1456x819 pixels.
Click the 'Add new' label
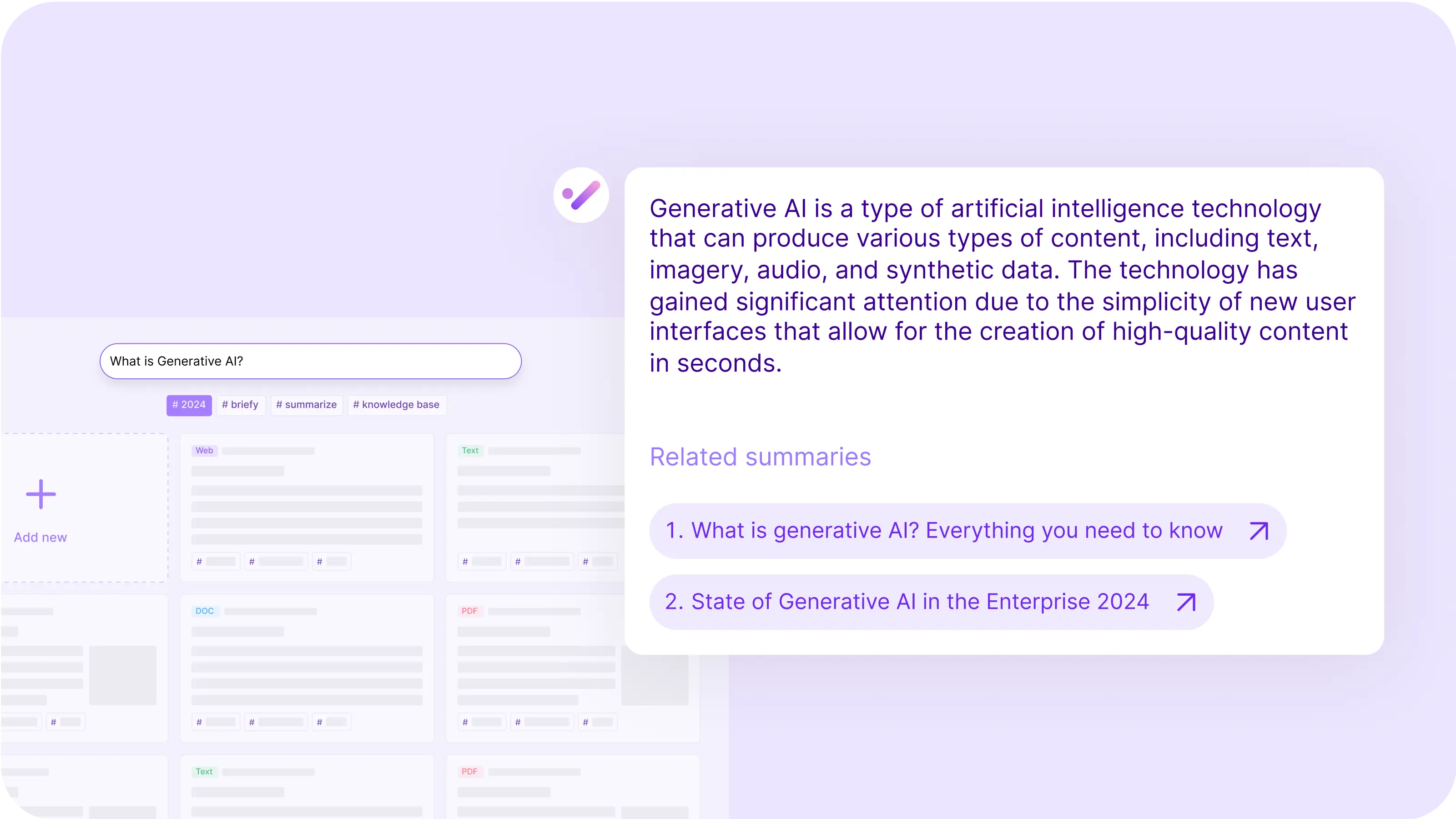40,538
